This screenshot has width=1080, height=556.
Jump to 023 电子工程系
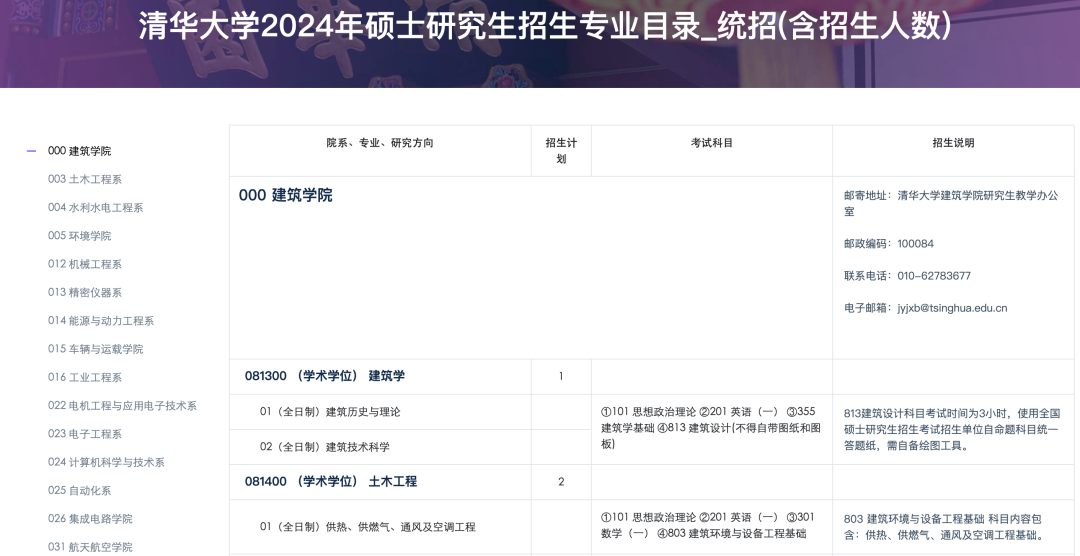click(x=85, y=433)
